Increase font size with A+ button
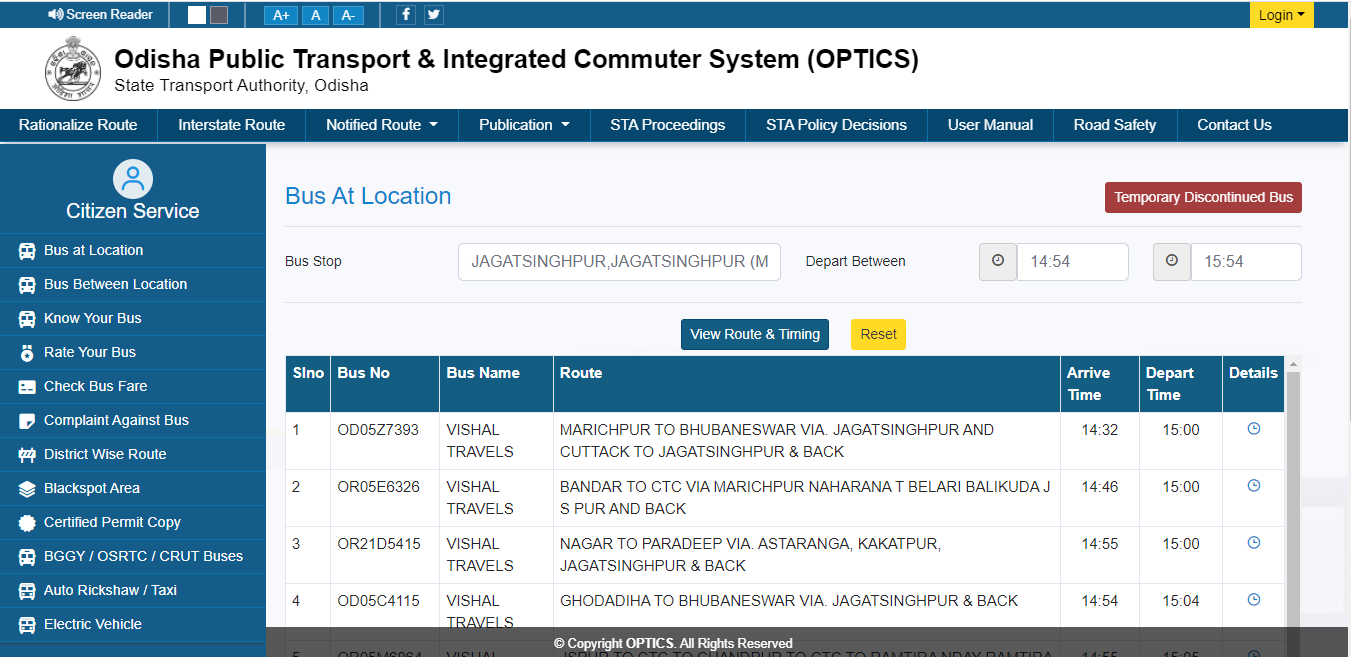Viewport: 1351px width, 657px height. coord(281,15)
